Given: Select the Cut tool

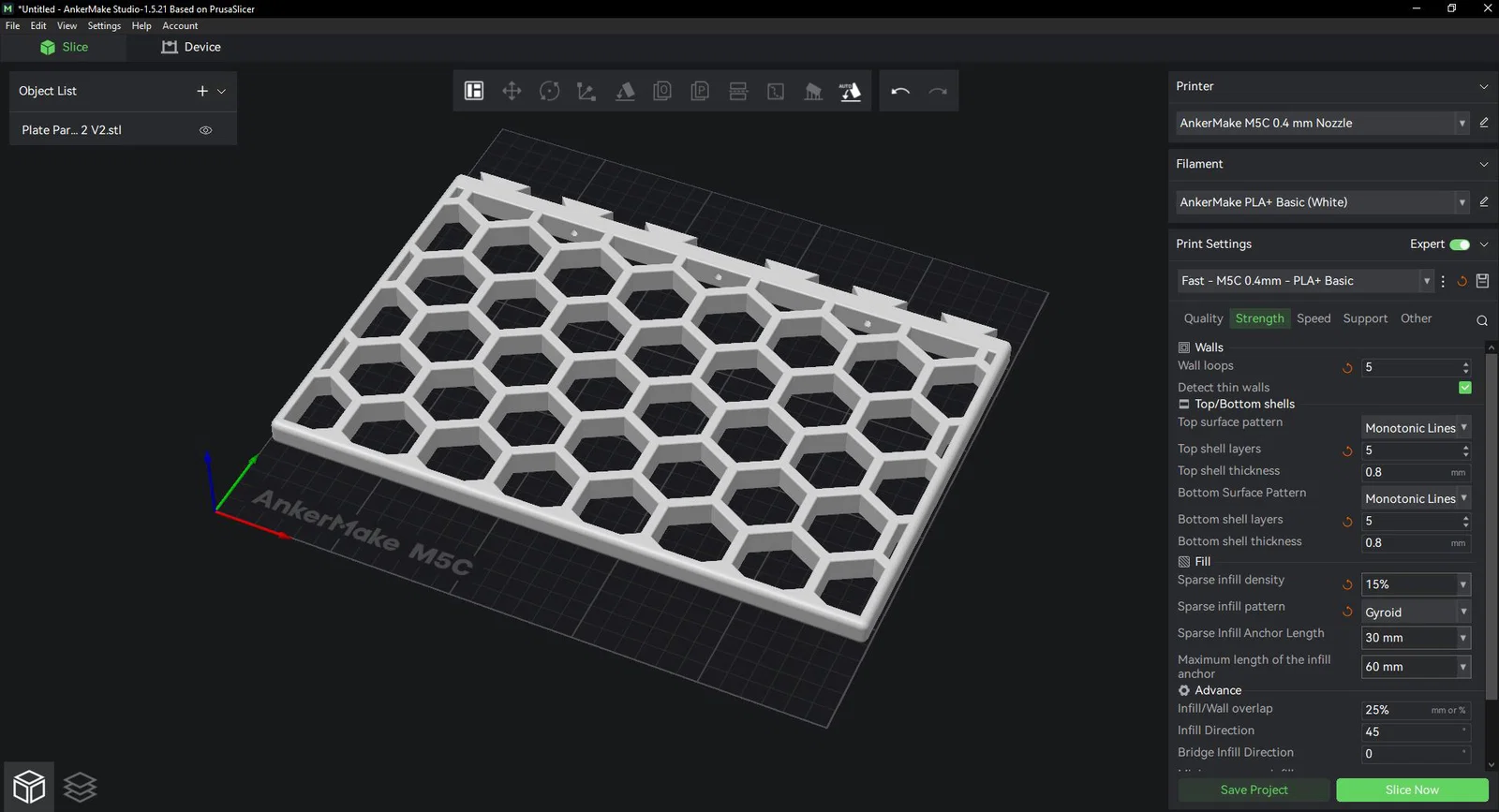Looking at the screenshot, I should [x=738, y=91].
